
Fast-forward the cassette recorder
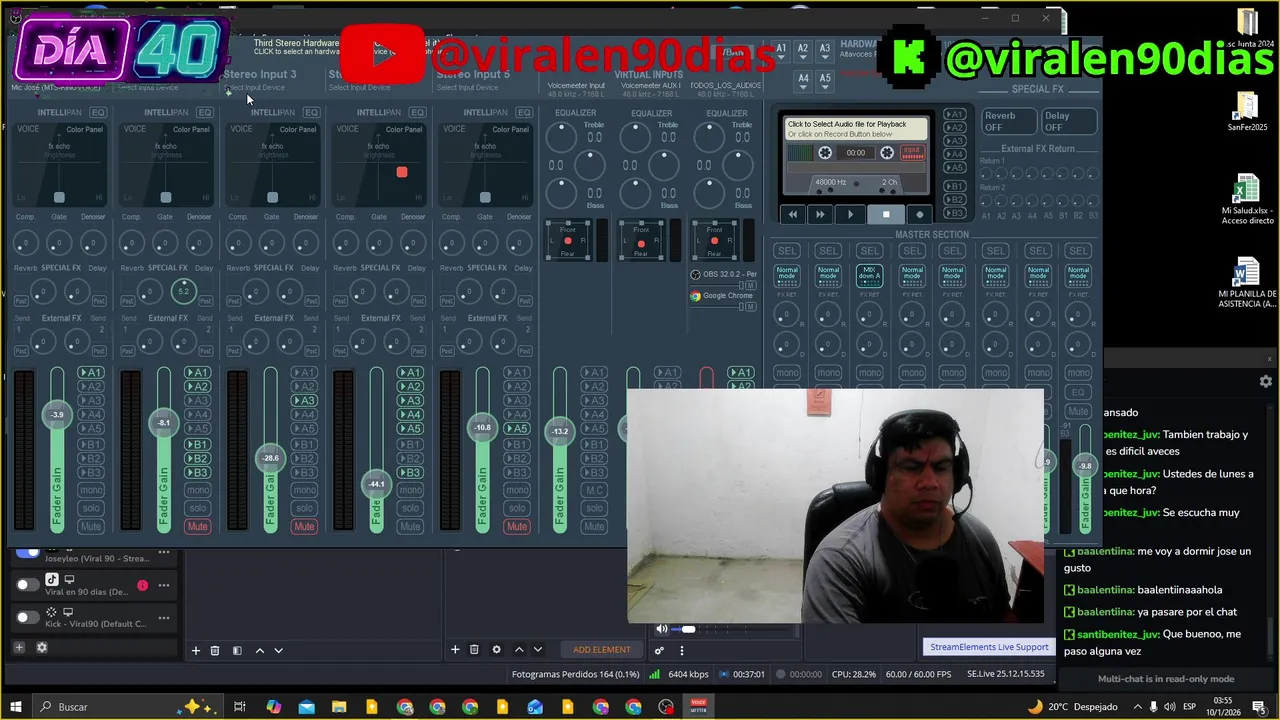click(x=820, y=214)
